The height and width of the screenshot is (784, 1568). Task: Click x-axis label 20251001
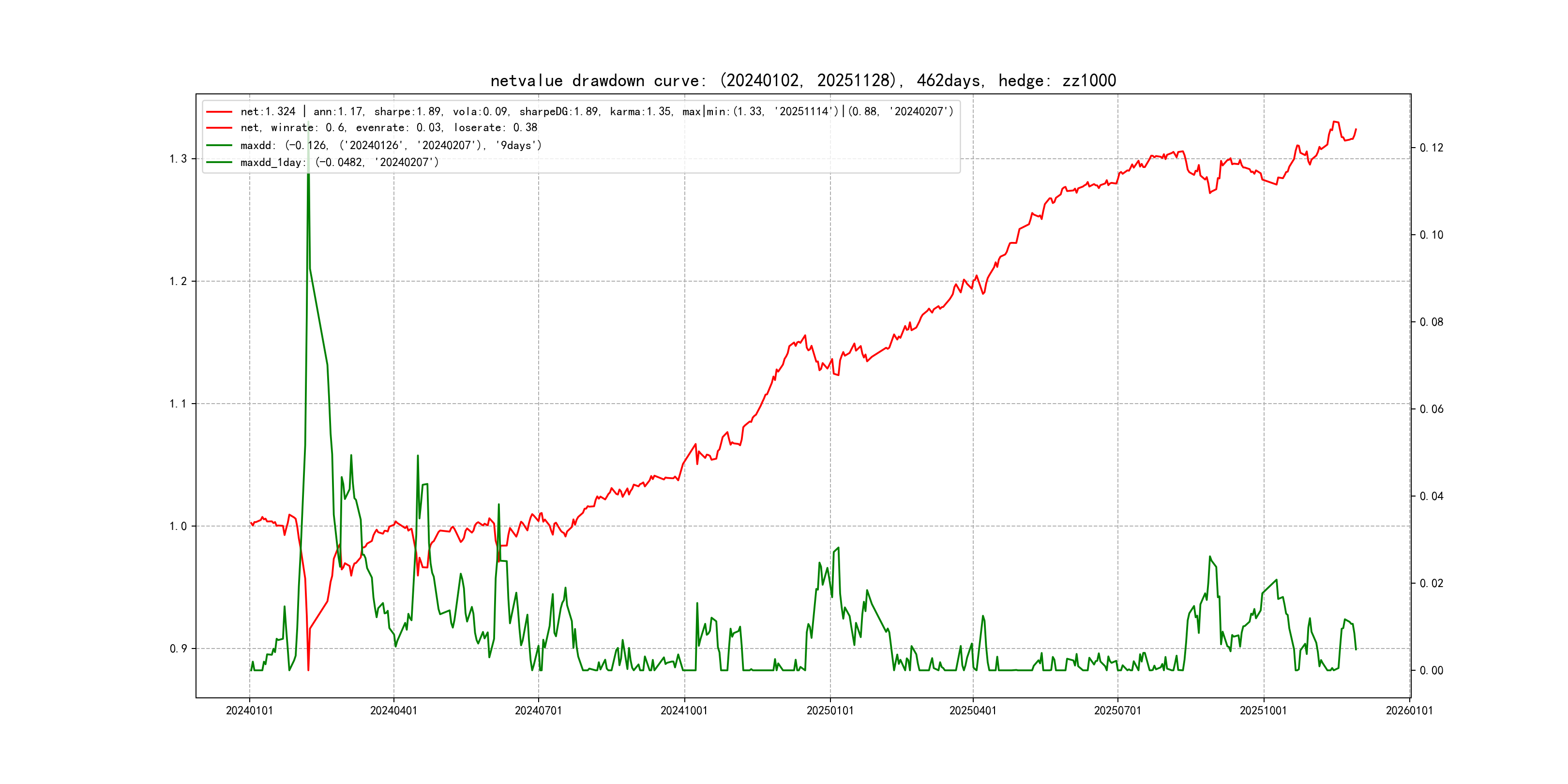(x=1264, y=711)
